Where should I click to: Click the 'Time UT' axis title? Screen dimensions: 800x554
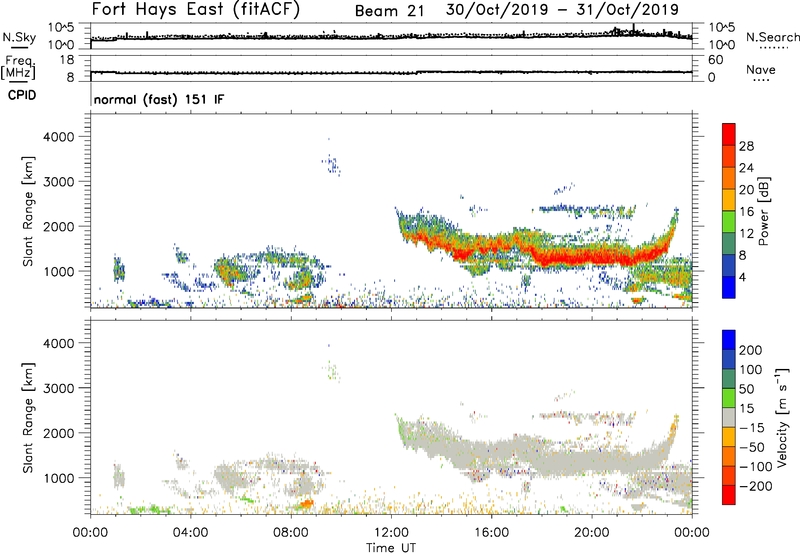tap(391, 548)
